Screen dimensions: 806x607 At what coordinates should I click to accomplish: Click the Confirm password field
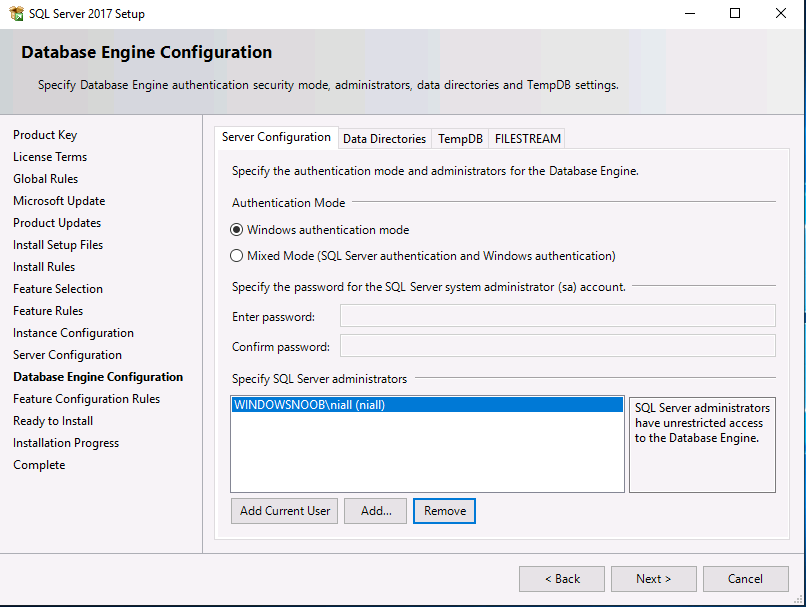558,346
